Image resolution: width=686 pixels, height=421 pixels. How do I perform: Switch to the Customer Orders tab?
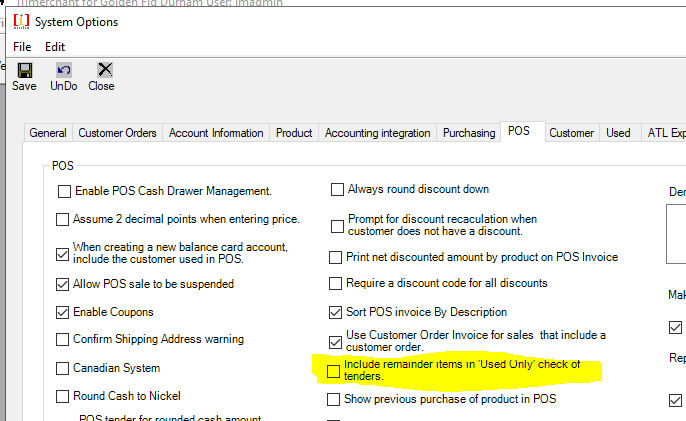coord(117,133)
